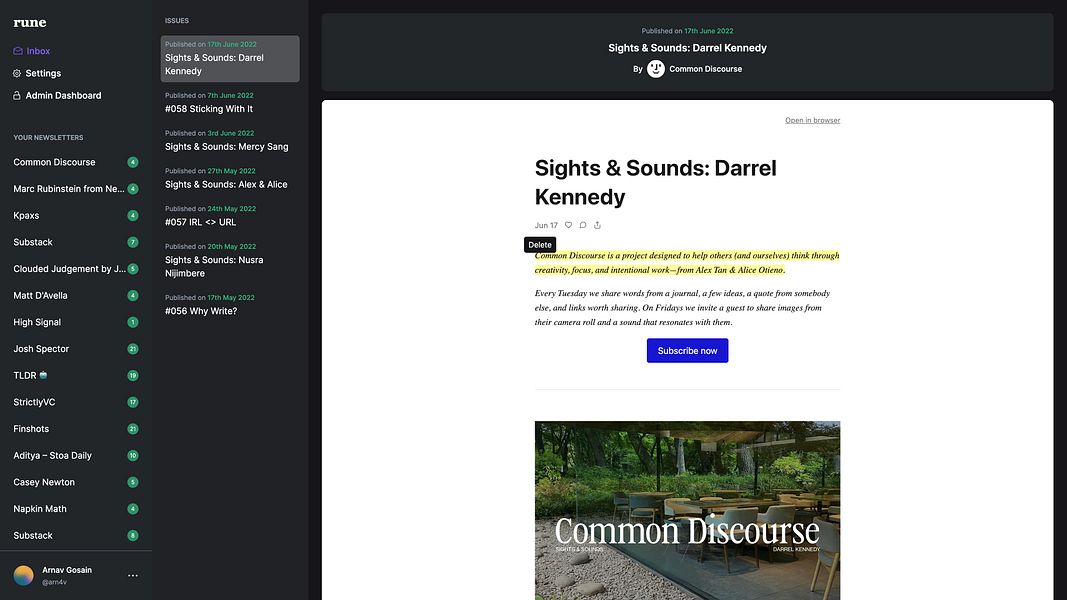Open the user menu three-dots button
Image resolution: width=1067 pixels, height=600 pixels.
pos(133,576)
